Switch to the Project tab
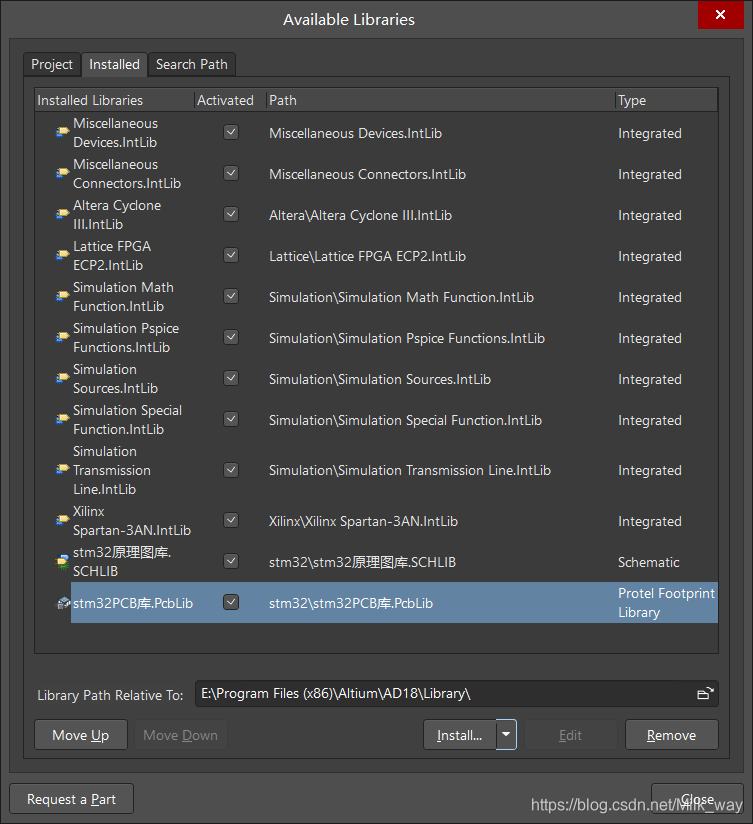Viewport: 753px width, 824px height. tap(52, 65)
